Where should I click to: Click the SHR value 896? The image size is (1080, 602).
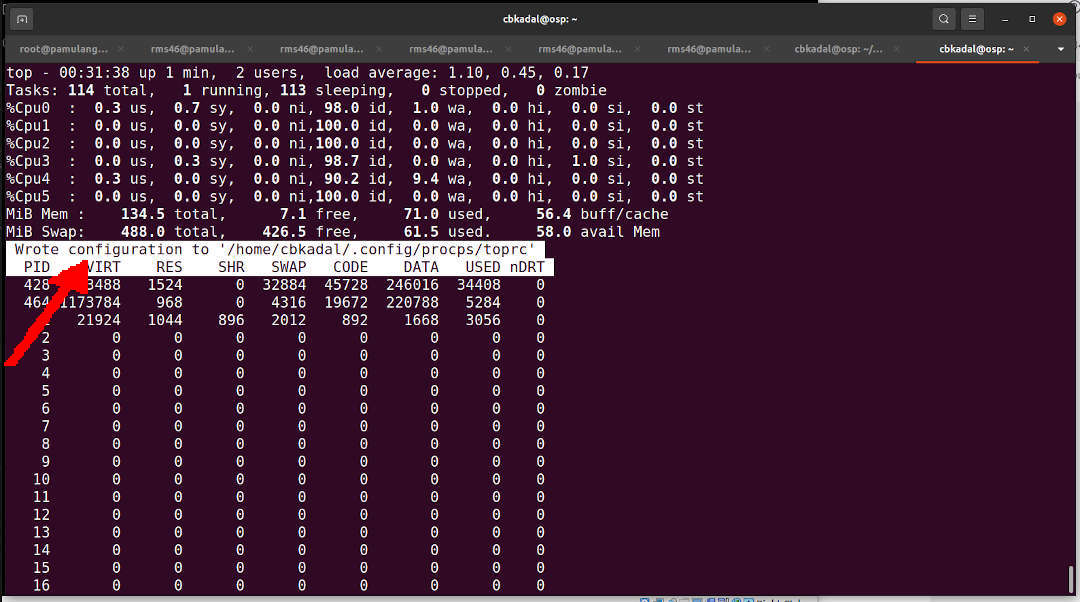coord(231,320)
